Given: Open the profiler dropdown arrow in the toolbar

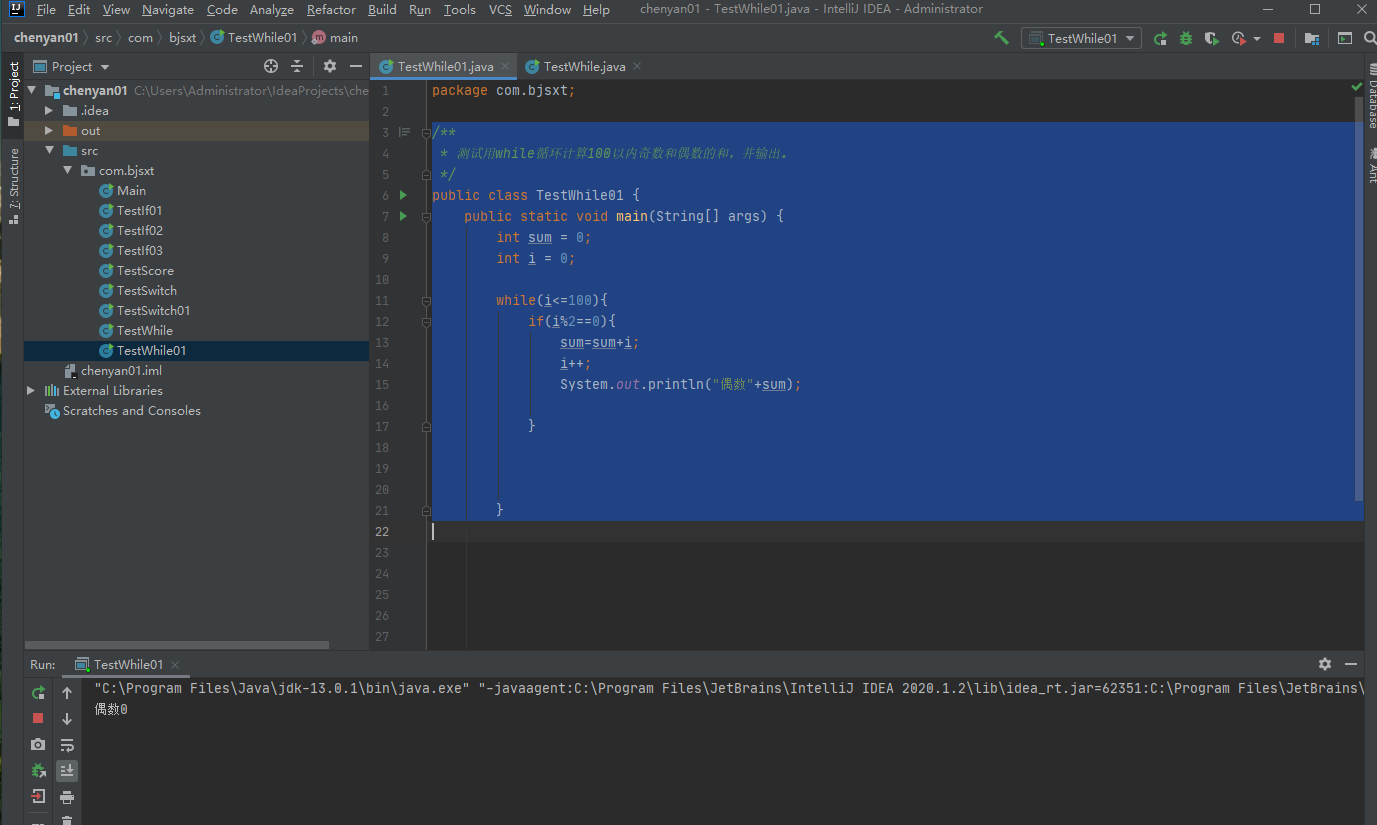Looking at the screenshot, I should click(x=1257, y=38).
